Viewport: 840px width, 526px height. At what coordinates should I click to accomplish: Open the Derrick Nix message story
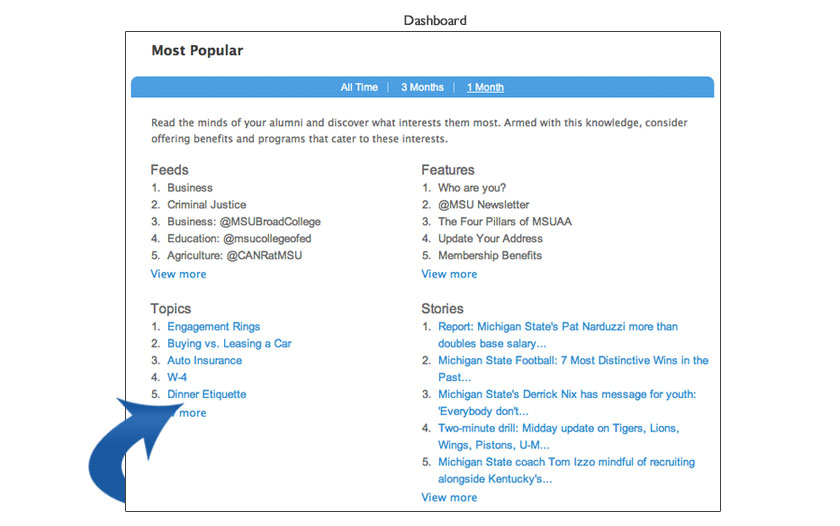pos(567,402)
